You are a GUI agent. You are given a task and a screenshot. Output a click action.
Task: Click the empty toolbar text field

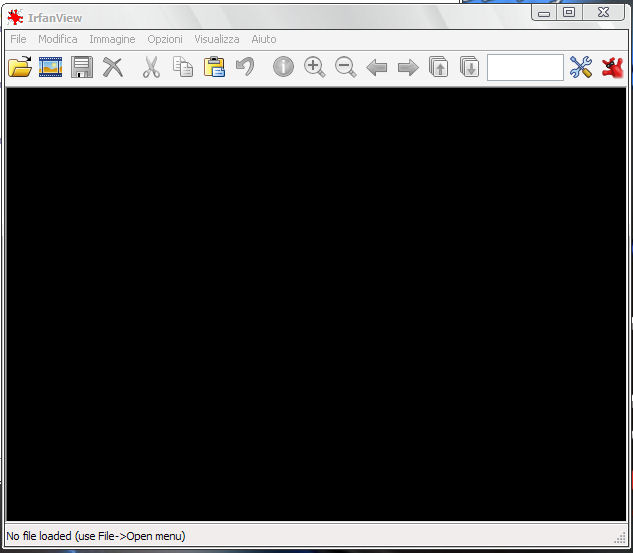click(x=525, y=67)
